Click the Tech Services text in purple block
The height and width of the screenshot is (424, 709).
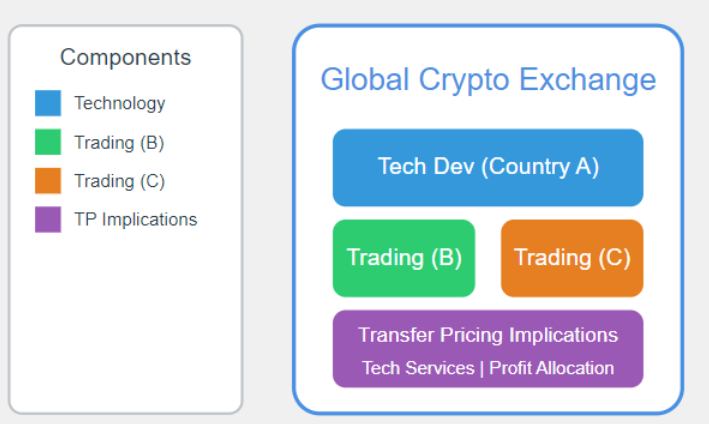point(417,368)
